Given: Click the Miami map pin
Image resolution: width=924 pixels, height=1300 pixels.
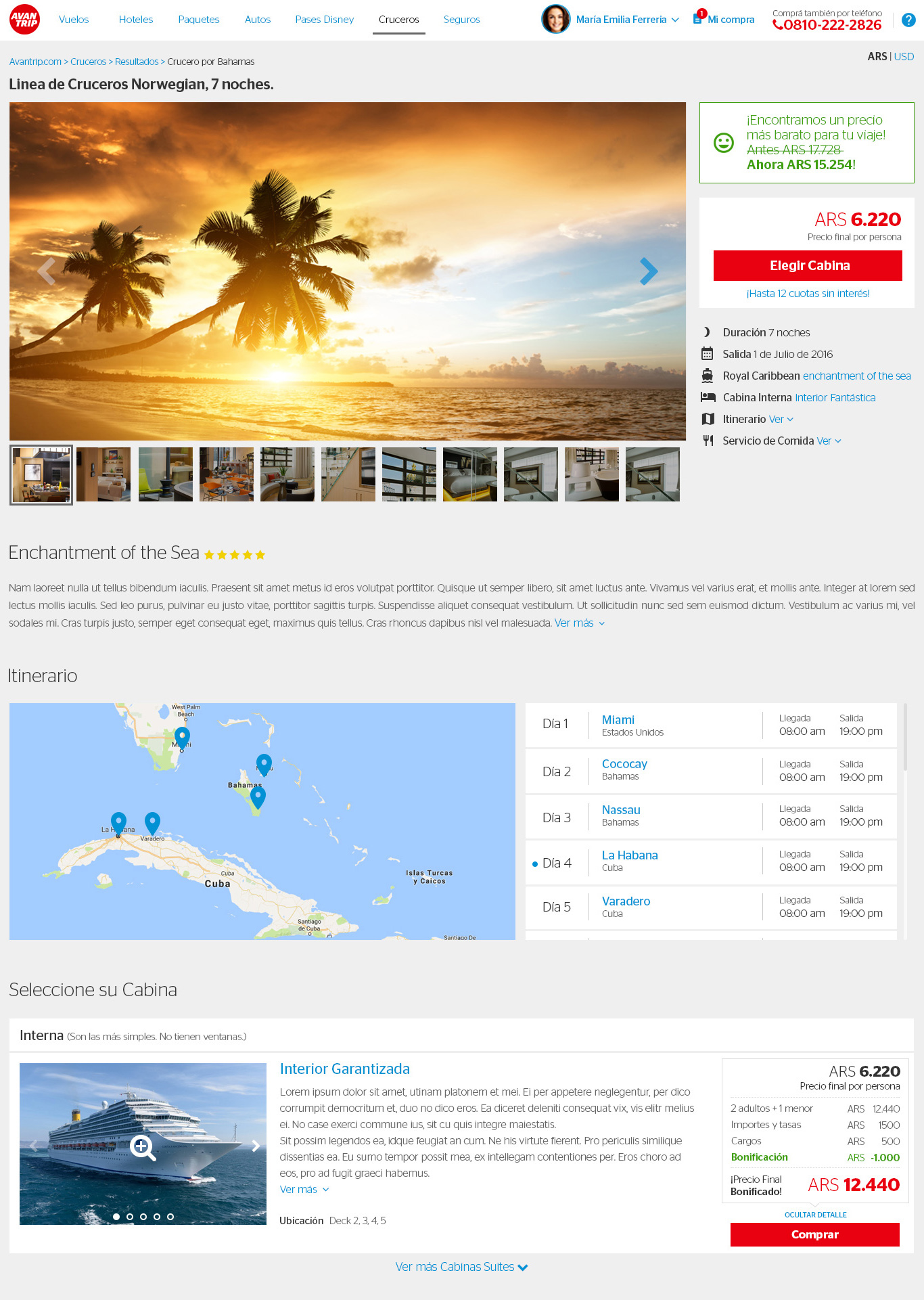Looking at the screenshot, I should pyautogui.click(x=182, y=737).
